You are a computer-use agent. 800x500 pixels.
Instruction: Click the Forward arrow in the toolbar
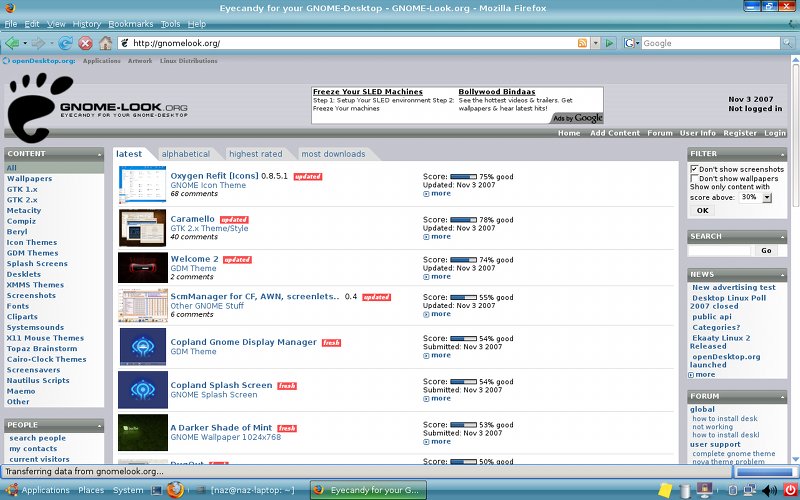(38, 43)
